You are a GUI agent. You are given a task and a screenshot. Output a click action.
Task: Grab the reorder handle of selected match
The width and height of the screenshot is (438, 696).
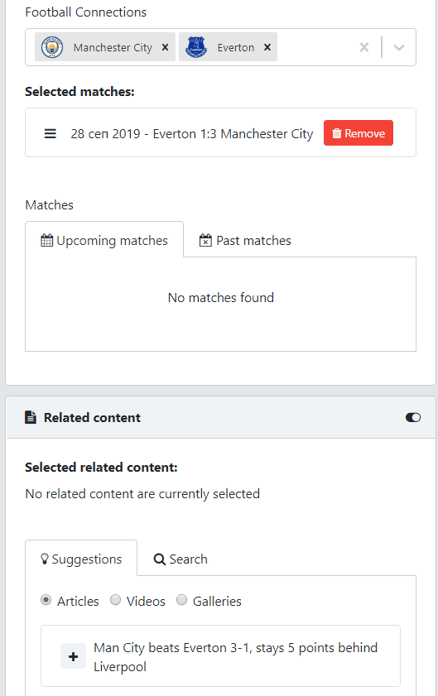coord(50,133)
